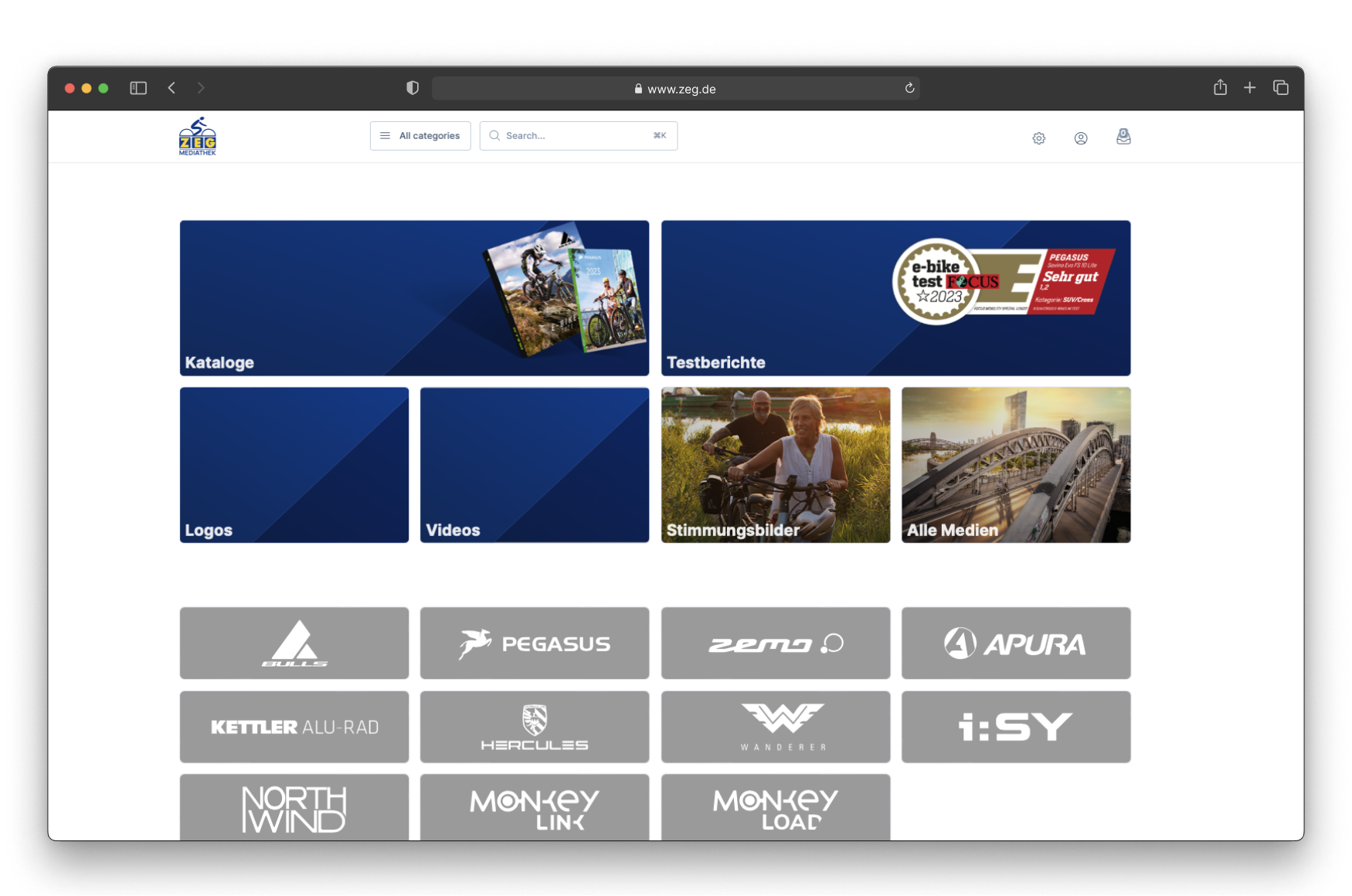Image resolution: width=1352 pixels, height=896 pixels.
Task: Open the privacy shield icon
Action: point(413,88)
